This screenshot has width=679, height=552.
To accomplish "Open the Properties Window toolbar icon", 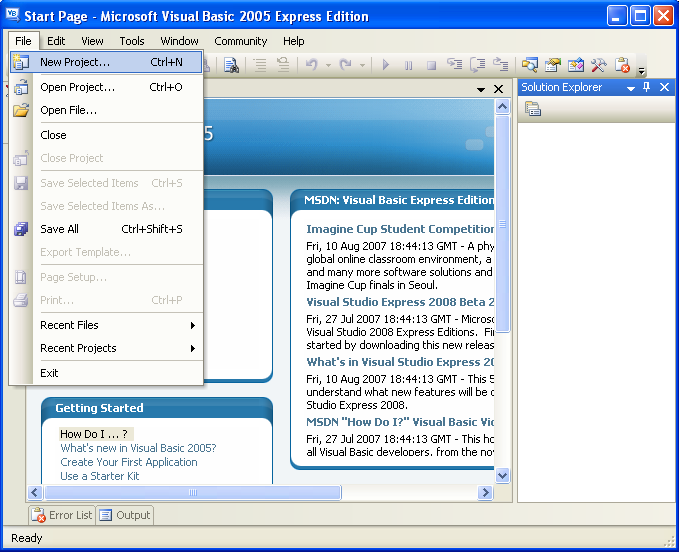I will click(x=553, y=65).
